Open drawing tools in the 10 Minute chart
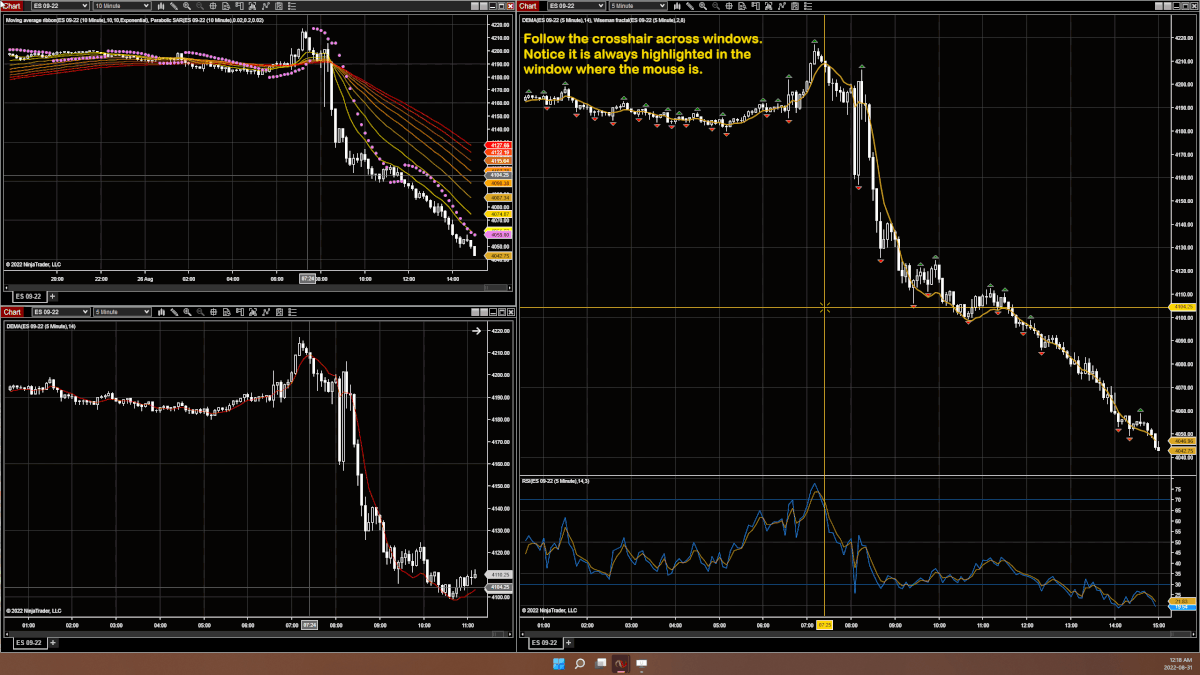The width and height of the screenshot is (1200, 675). tap(172, 6)
